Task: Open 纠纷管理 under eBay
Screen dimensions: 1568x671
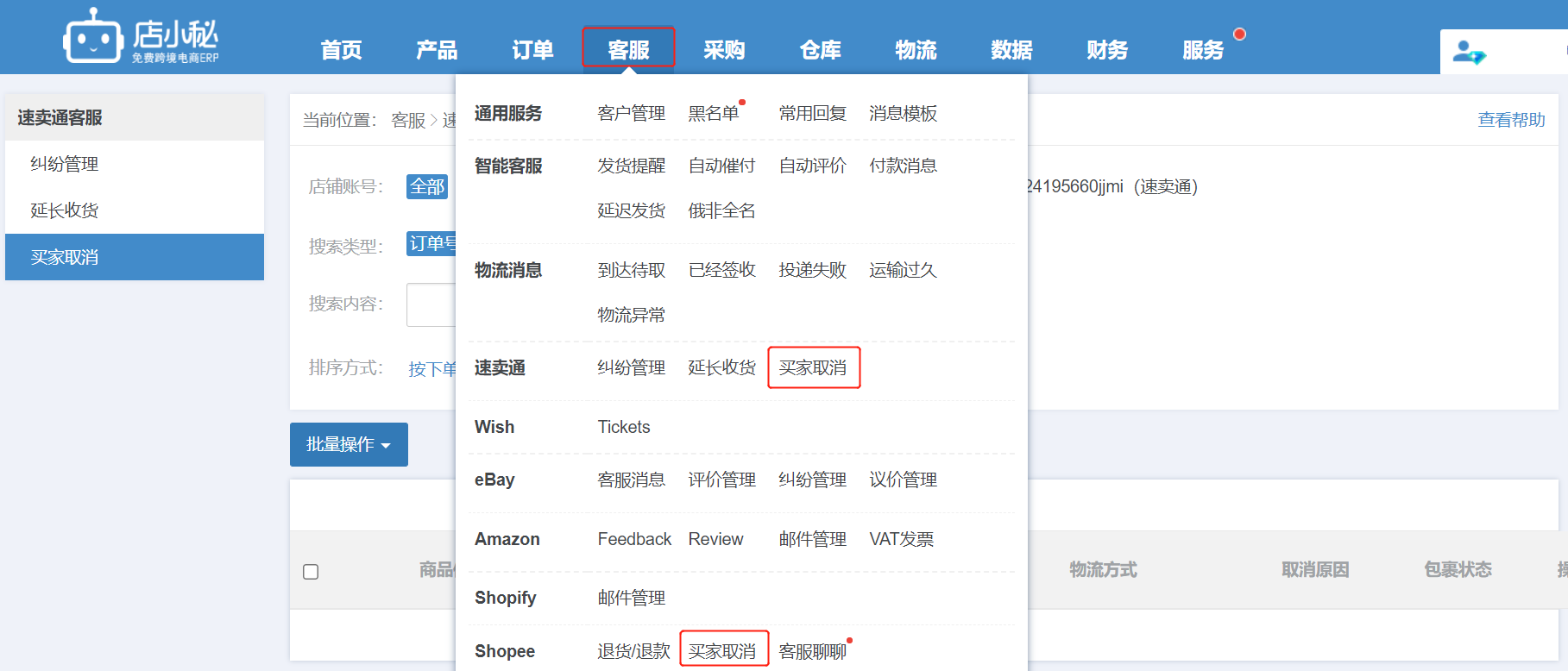Action: click(813, 480)
